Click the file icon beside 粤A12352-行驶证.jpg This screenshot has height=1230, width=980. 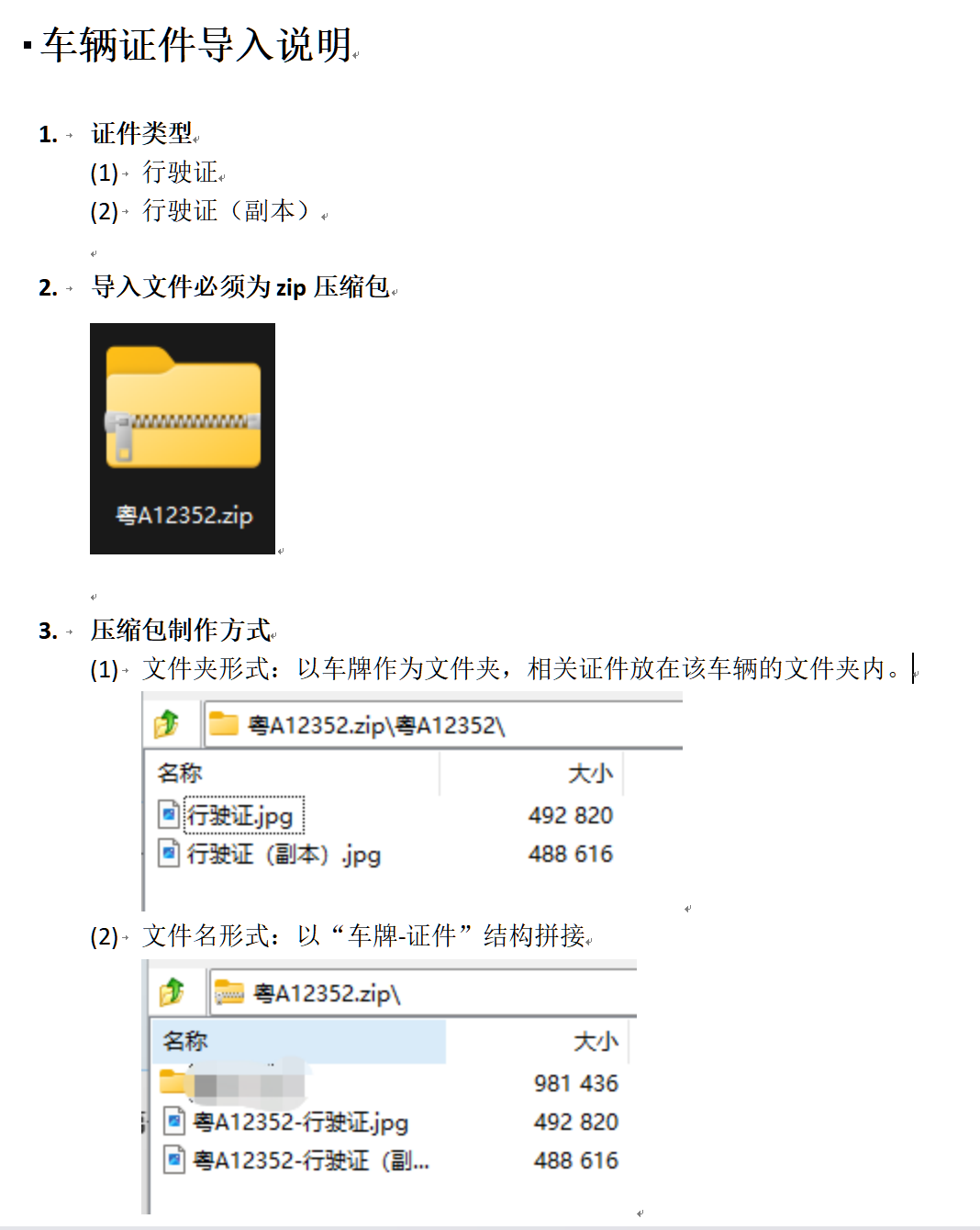click(x=174, y=1121)
